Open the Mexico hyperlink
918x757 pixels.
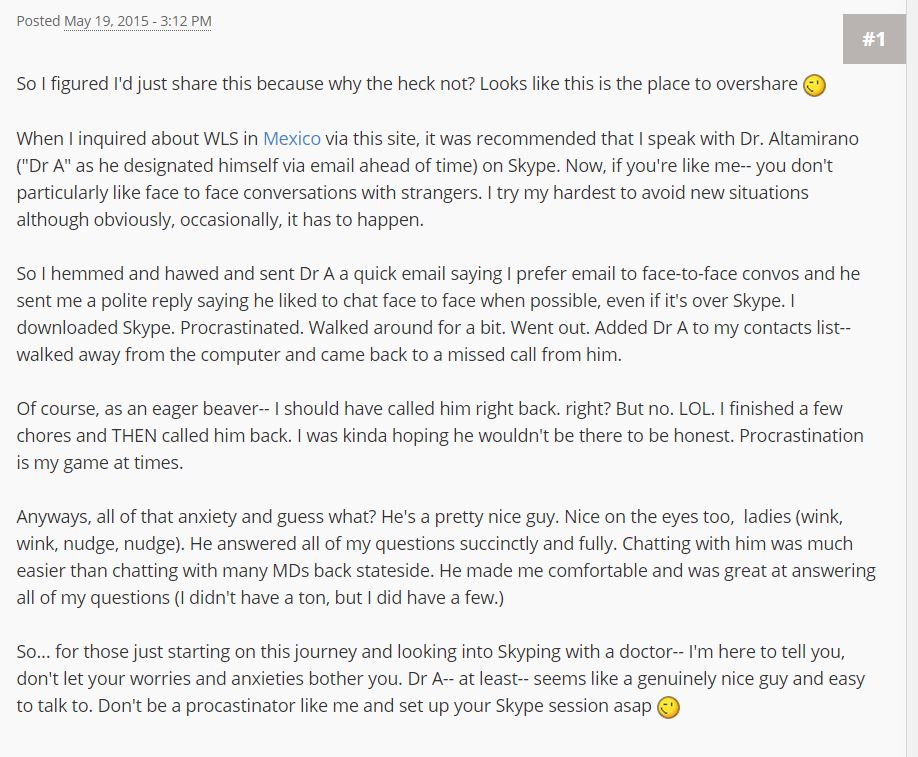[292, 139]
